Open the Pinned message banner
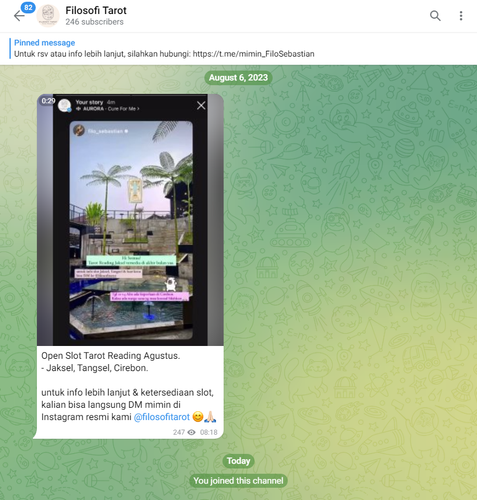Image resolution: width=477 pixels, height=500 pixels. tap(238, 49)
